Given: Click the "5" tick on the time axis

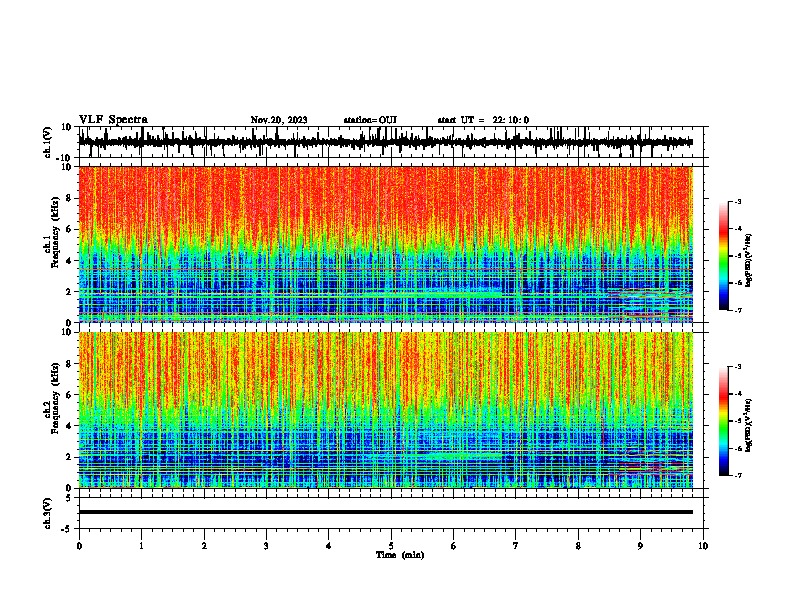Looking at the screenshot, I should (391, 546).
